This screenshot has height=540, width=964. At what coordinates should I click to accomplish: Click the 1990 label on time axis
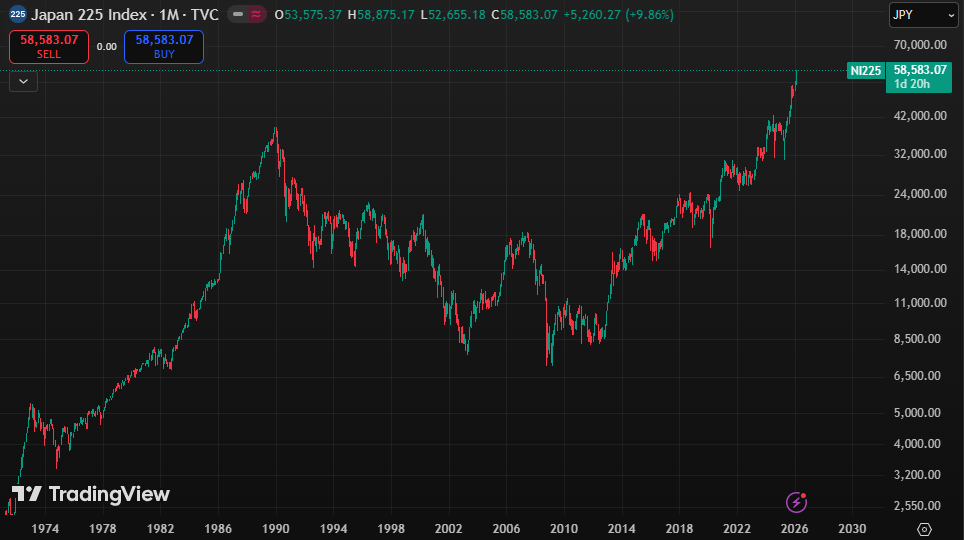[x=277, y=528]
